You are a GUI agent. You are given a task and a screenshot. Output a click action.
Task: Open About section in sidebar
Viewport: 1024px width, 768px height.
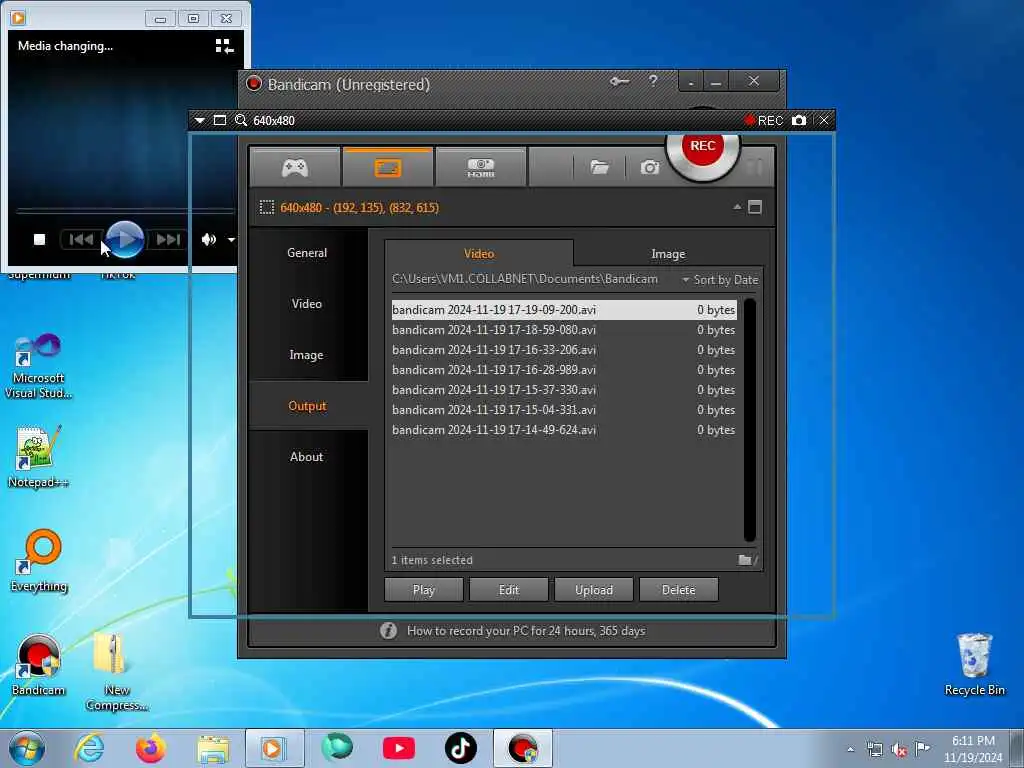(x=307, y=456)
